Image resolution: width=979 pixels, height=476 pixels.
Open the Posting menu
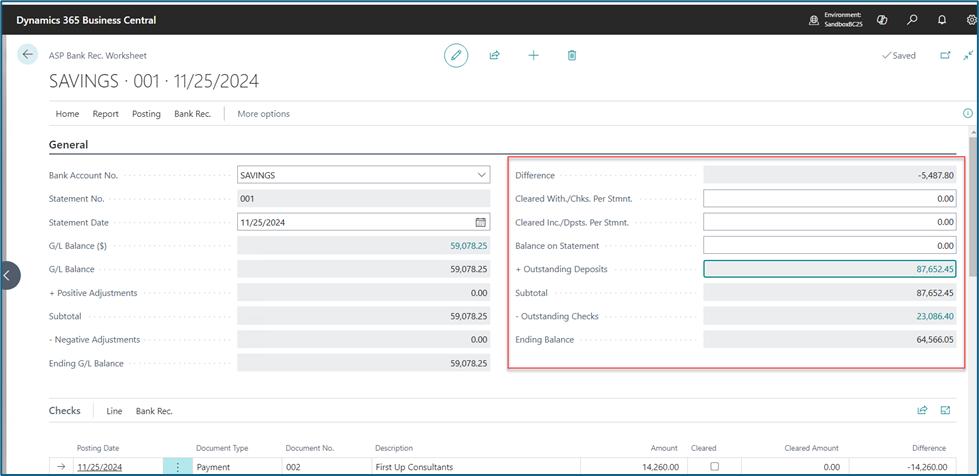[x=146, y=114]
